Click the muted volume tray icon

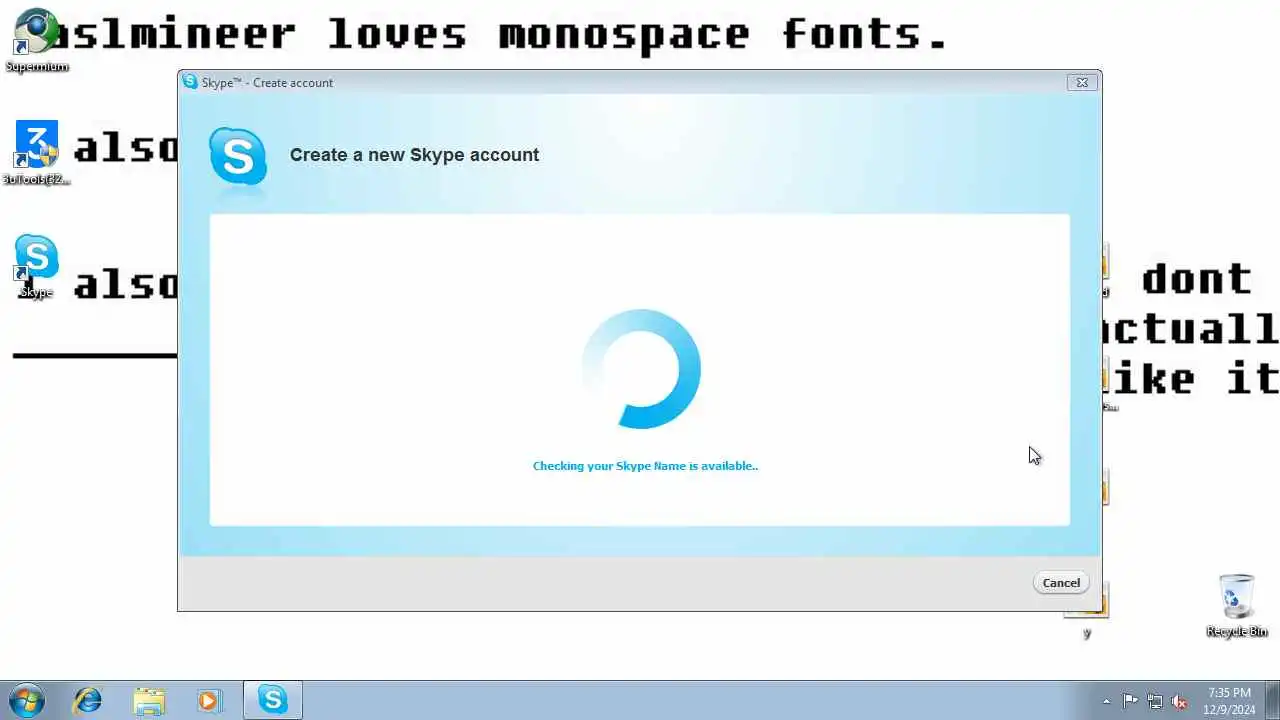coord(1179,701)
